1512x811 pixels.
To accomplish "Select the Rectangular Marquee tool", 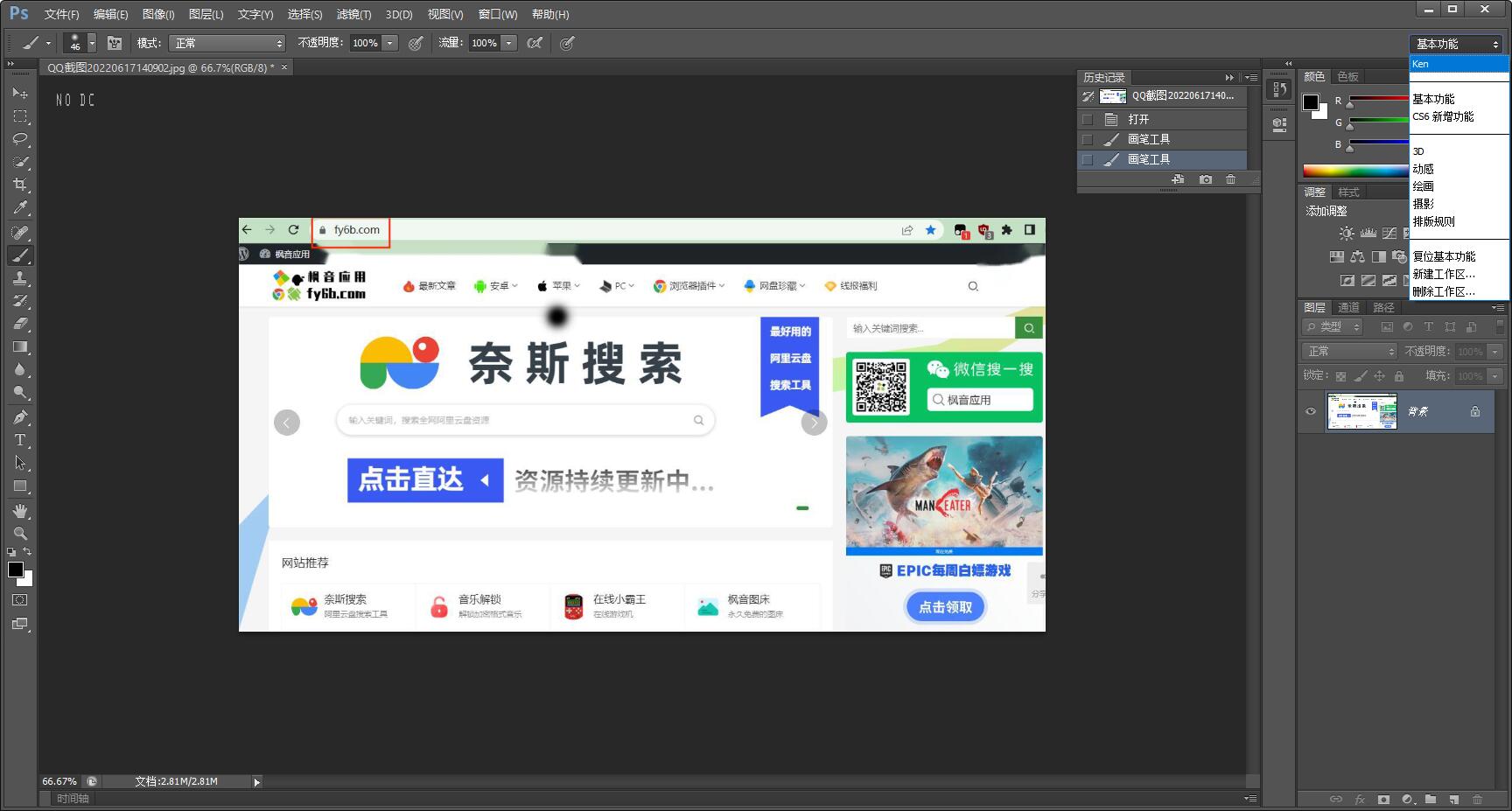I will point(20,115).
